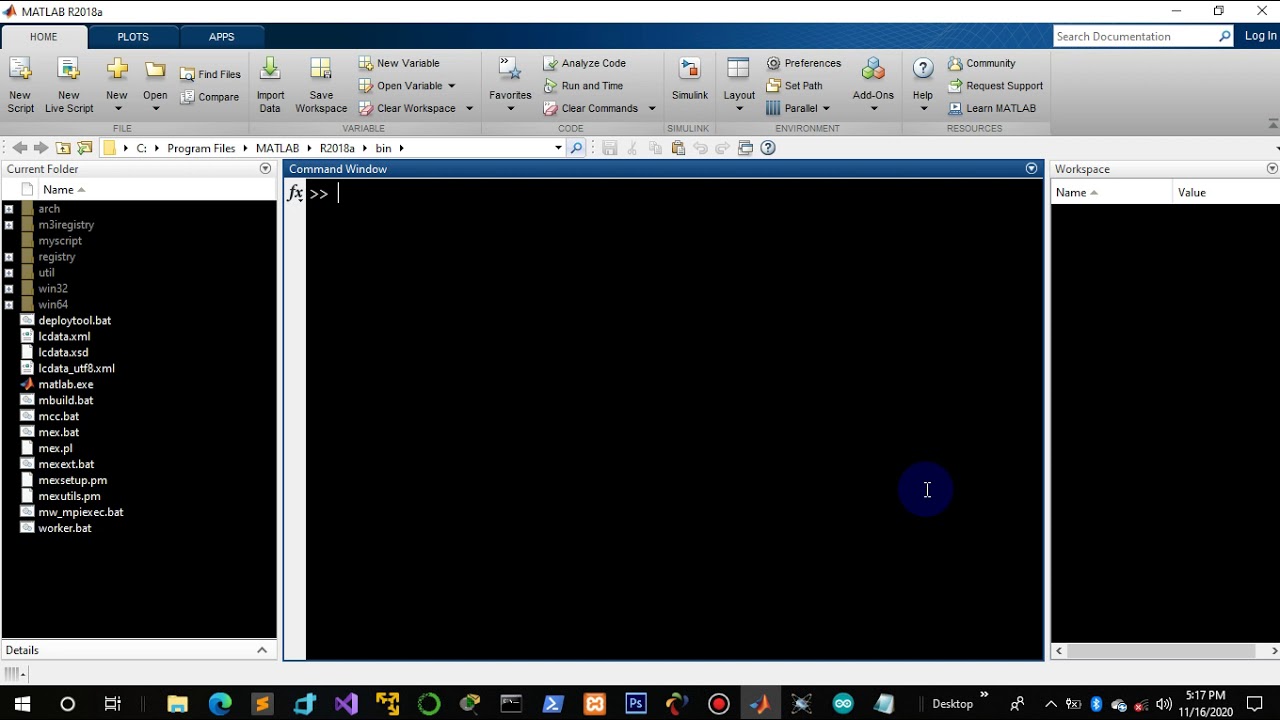
Task: Click Analyze Code
Action: point(585,63)
